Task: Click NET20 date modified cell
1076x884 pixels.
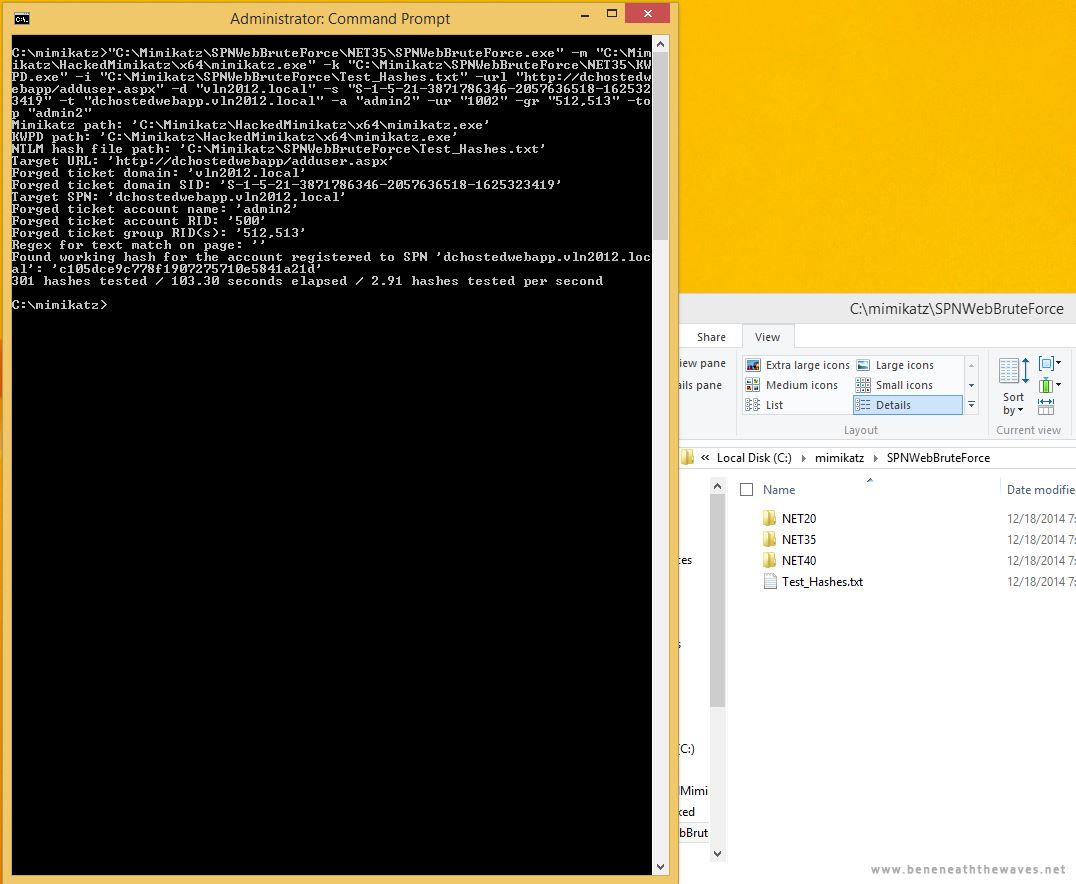Action: pos(1040,519)
